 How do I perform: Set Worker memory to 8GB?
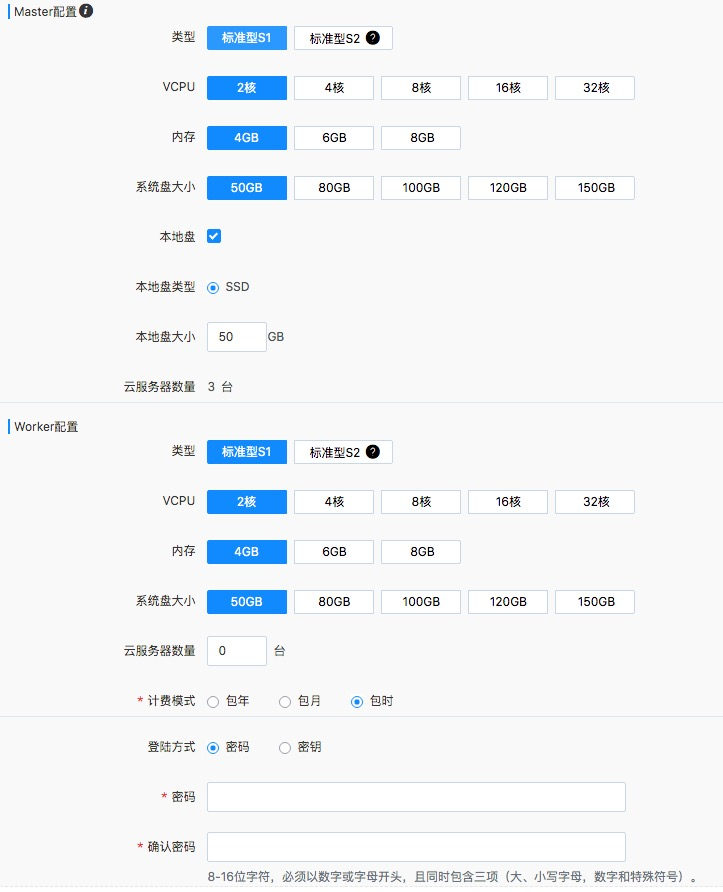coord(421,552)
